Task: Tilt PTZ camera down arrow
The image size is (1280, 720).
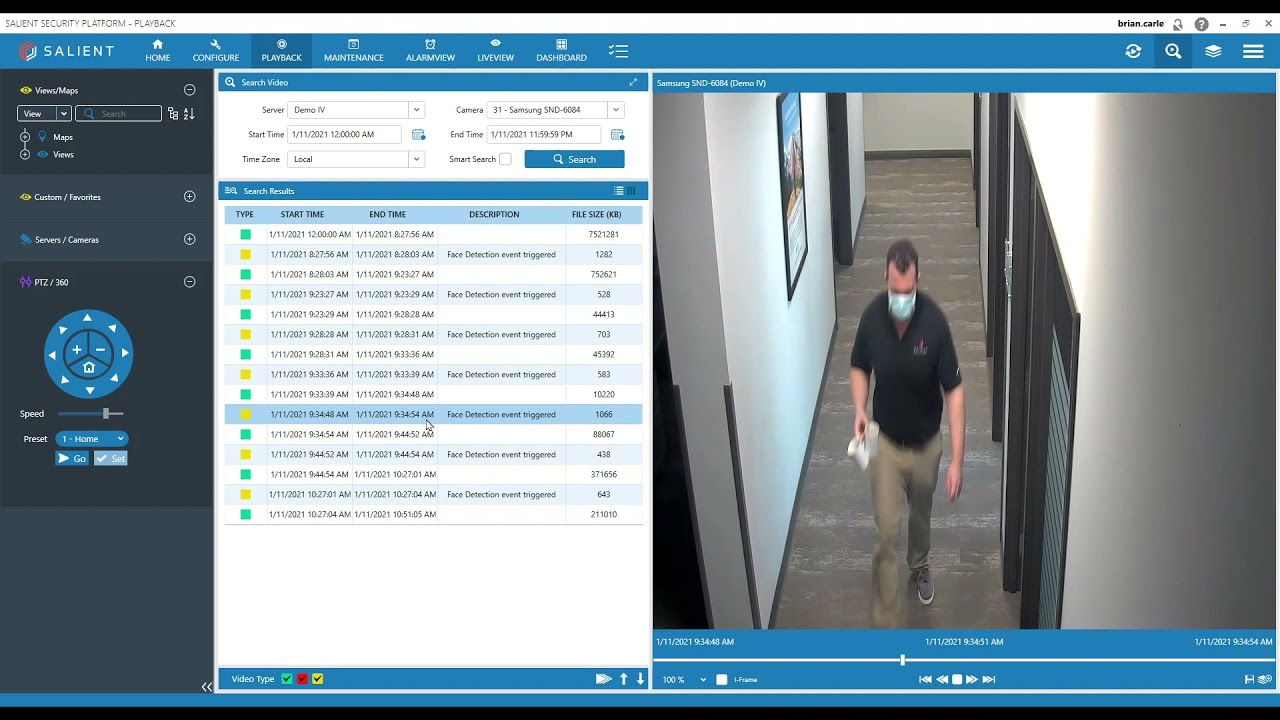Action: click(x=88, y=391)
